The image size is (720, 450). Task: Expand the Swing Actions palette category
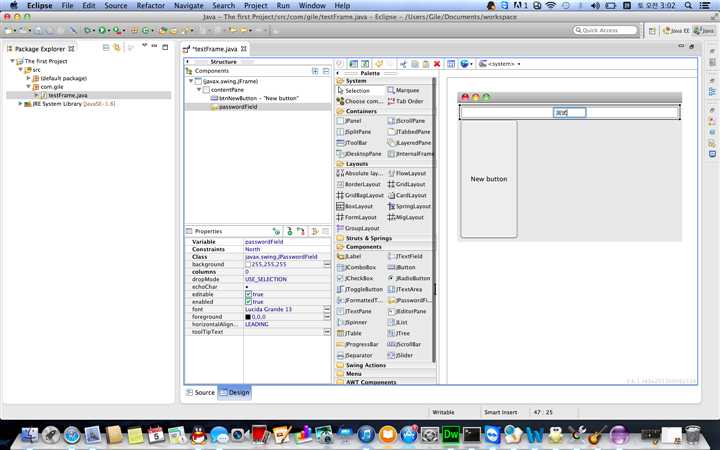tap(361, 366)
